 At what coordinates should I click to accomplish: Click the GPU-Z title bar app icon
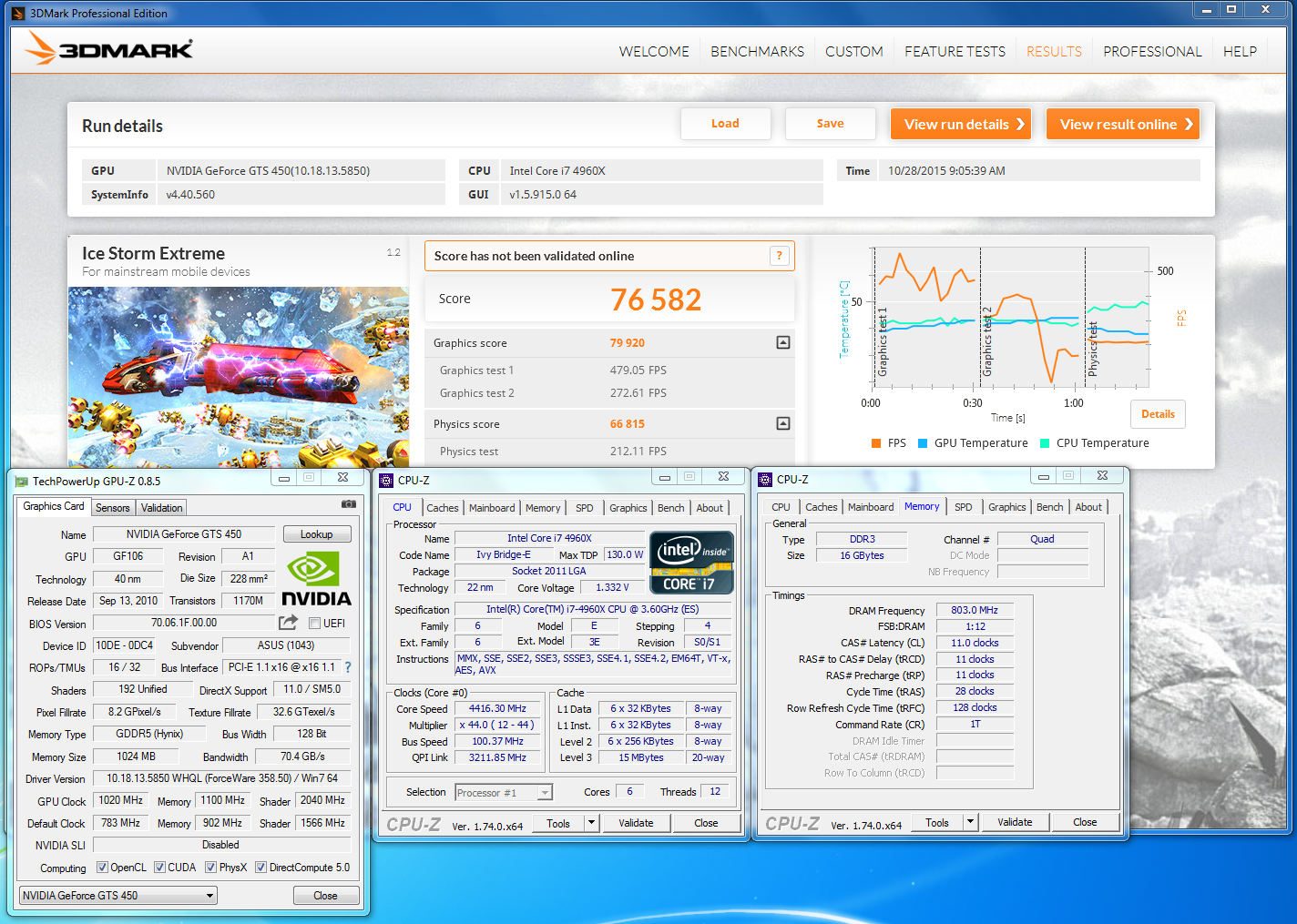coord(21,481)
